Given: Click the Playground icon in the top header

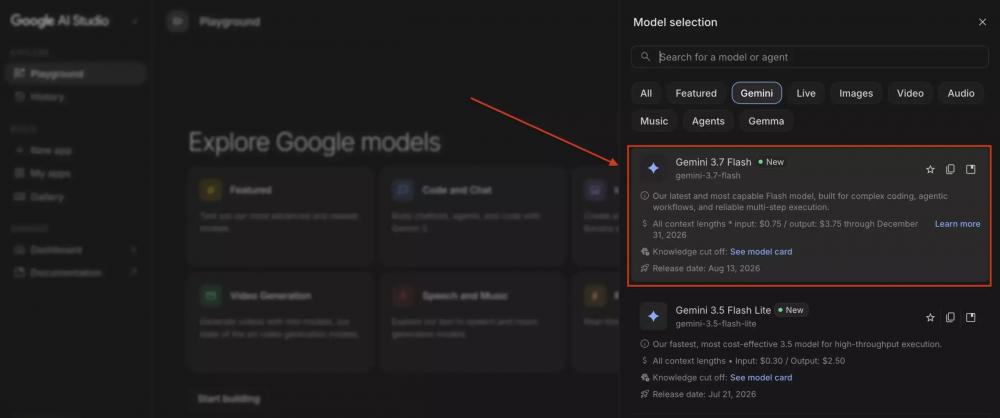Looking at the screenshot, I should 177,22.
